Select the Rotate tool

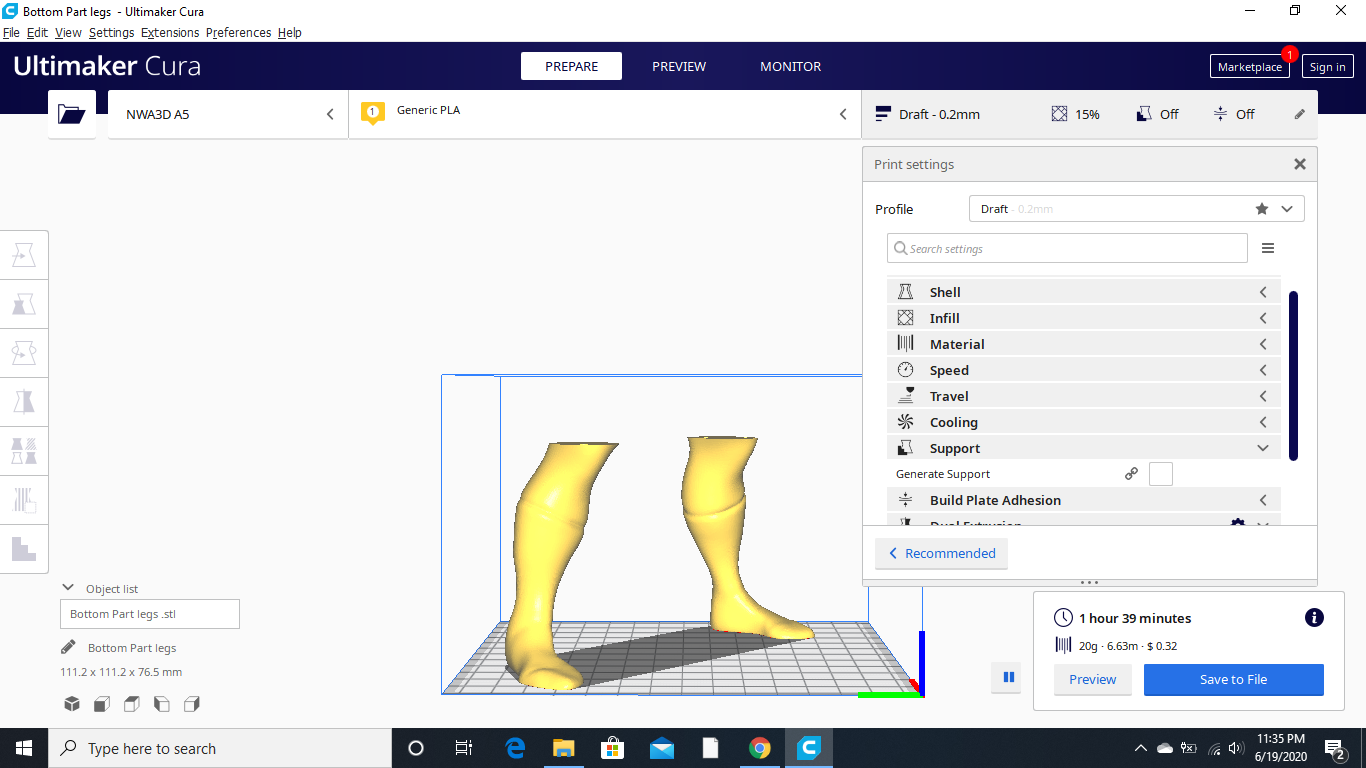[24, 352]
